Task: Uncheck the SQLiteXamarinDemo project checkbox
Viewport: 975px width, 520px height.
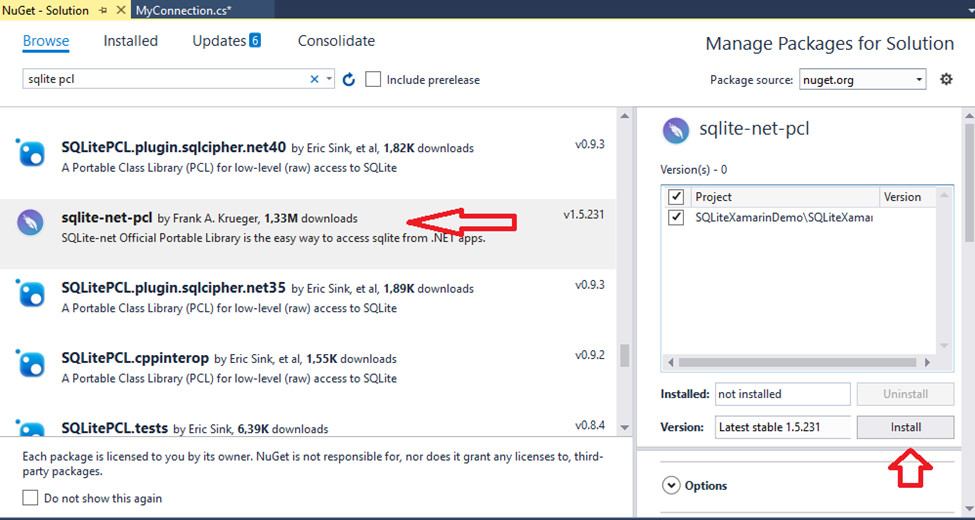Action: 675,218
